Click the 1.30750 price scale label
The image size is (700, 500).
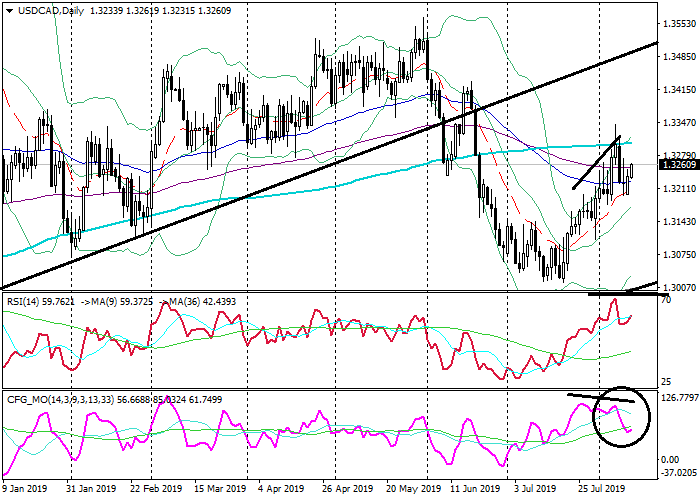[680, 254]
